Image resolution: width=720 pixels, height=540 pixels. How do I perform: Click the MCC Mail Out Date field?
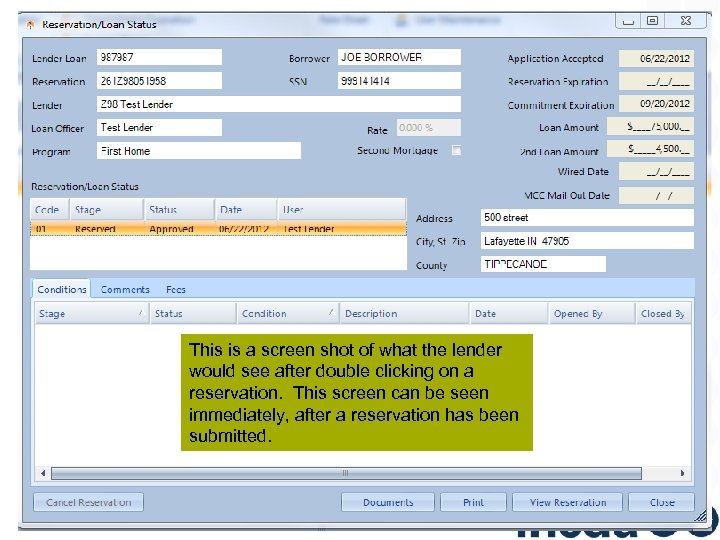click(x=656, y=196)
